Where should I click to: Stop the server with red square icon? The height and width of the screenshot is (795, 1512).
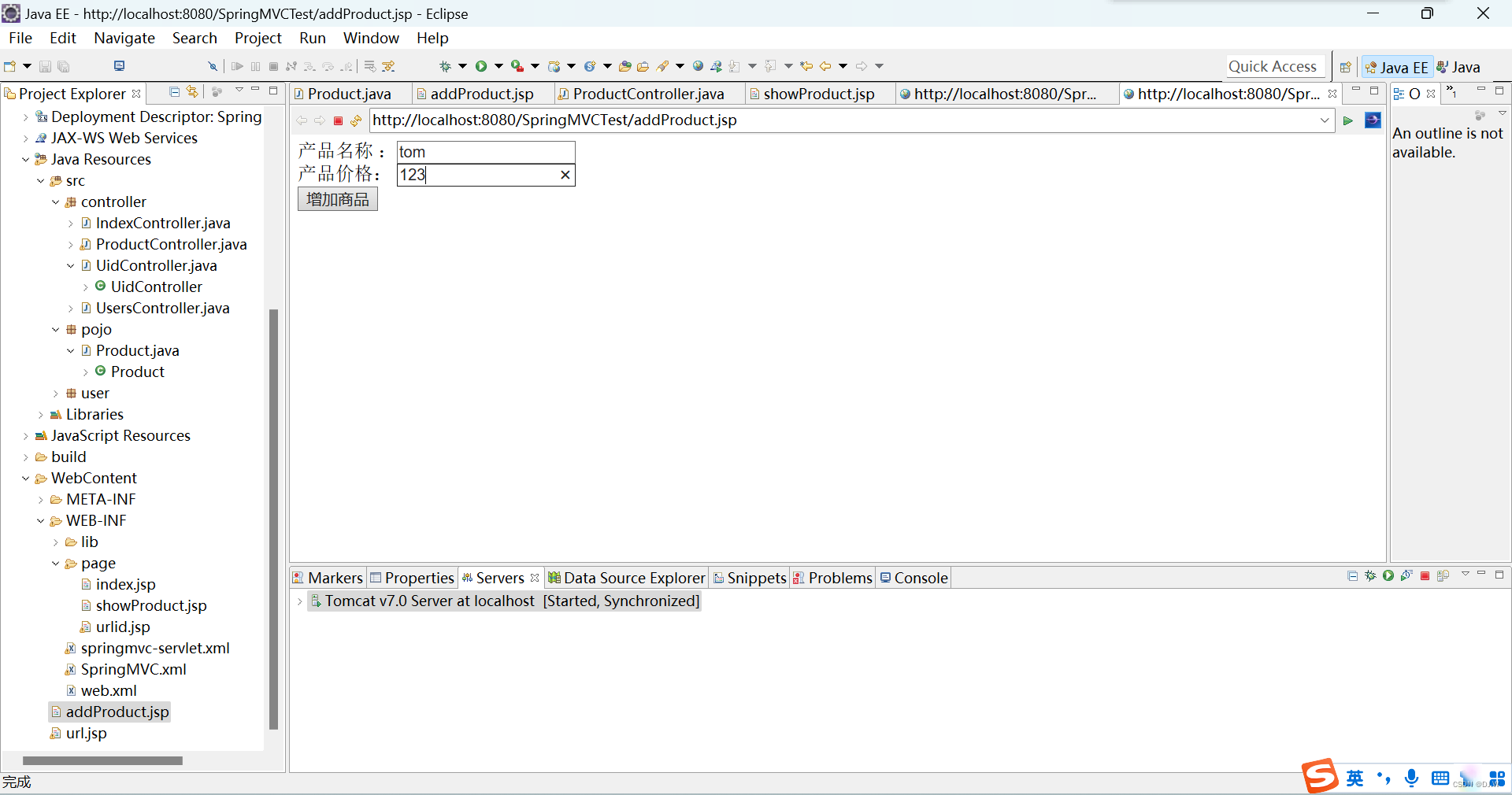click(1425, 576)
